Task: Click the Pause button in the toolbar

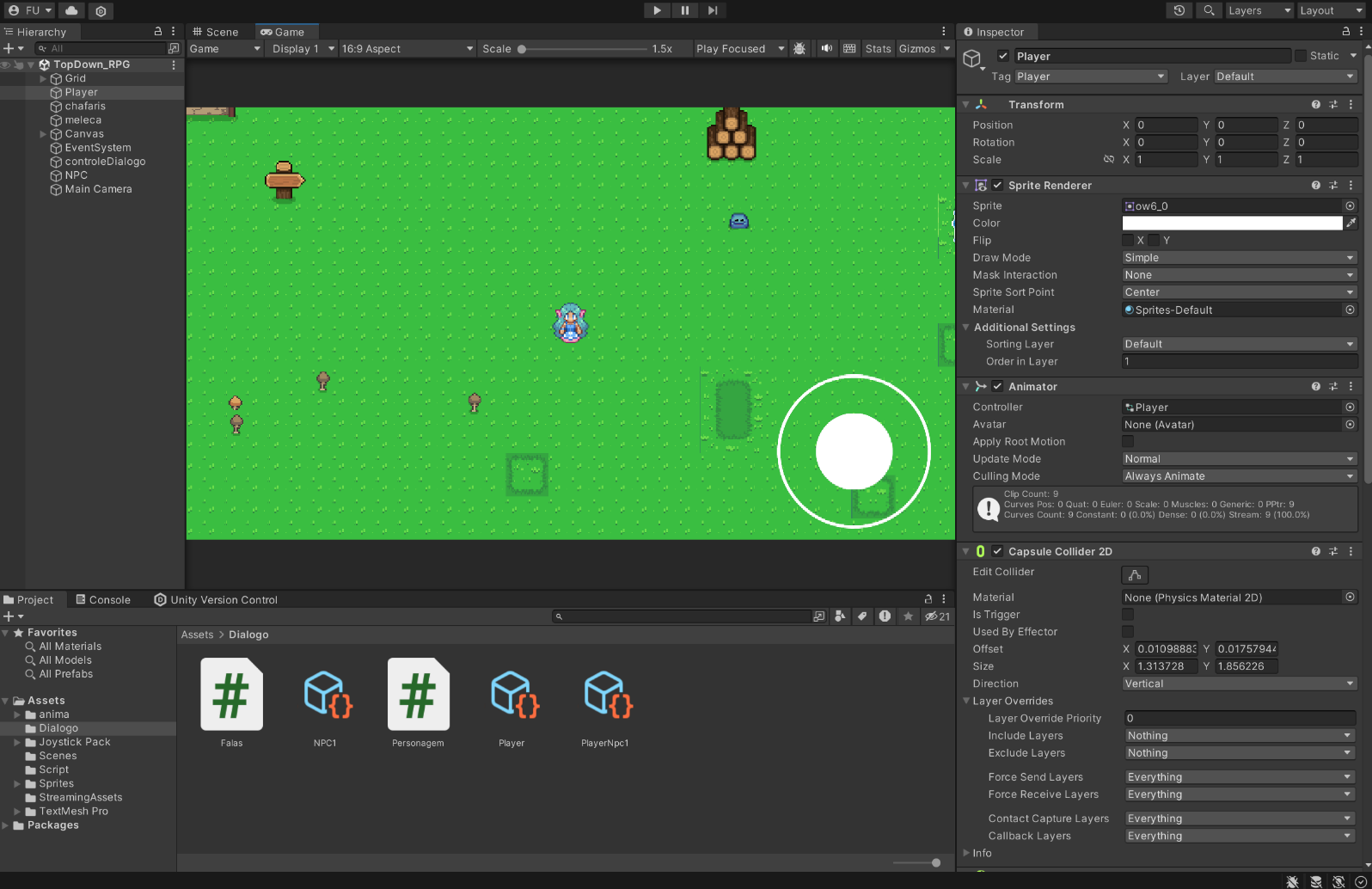Action: (x=684, y=10)
